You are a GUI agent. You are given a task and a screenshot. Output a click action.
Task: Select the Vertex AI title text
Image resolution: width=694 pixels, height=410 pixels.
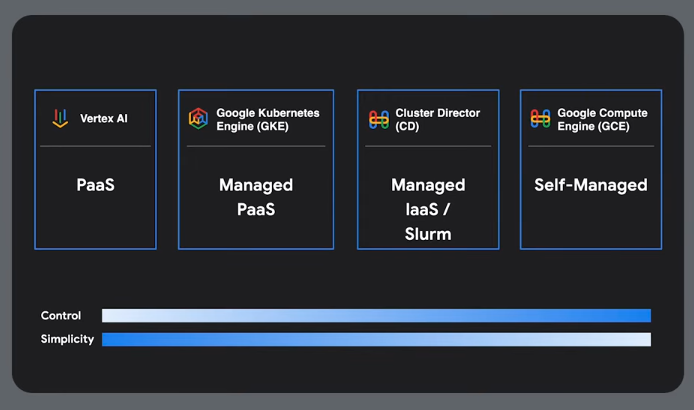pyautogui.click(x=104, y=119)
